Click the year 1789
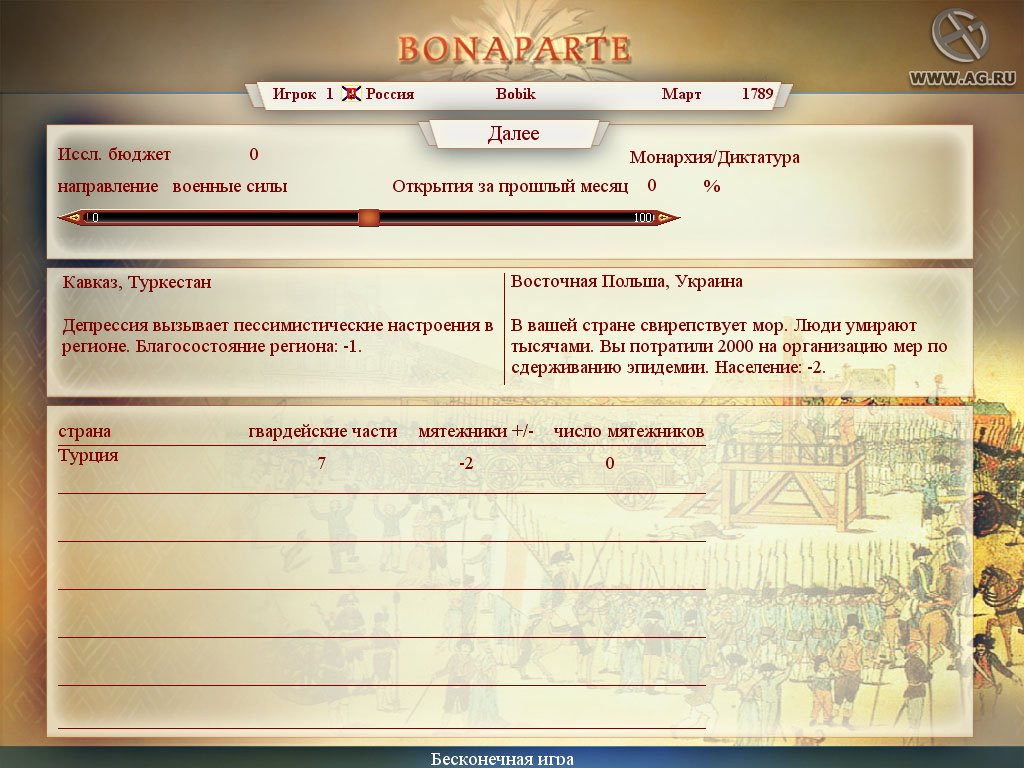This screenshot has width=1024, height=768. pos(758,93)
